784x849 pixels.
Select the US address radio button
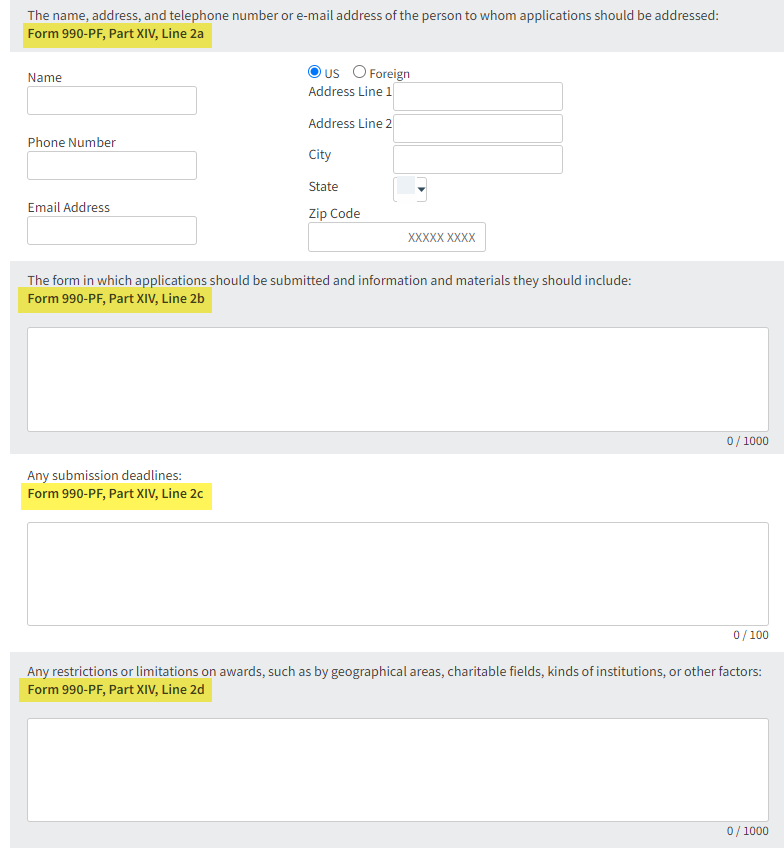(x=315, y=73)
